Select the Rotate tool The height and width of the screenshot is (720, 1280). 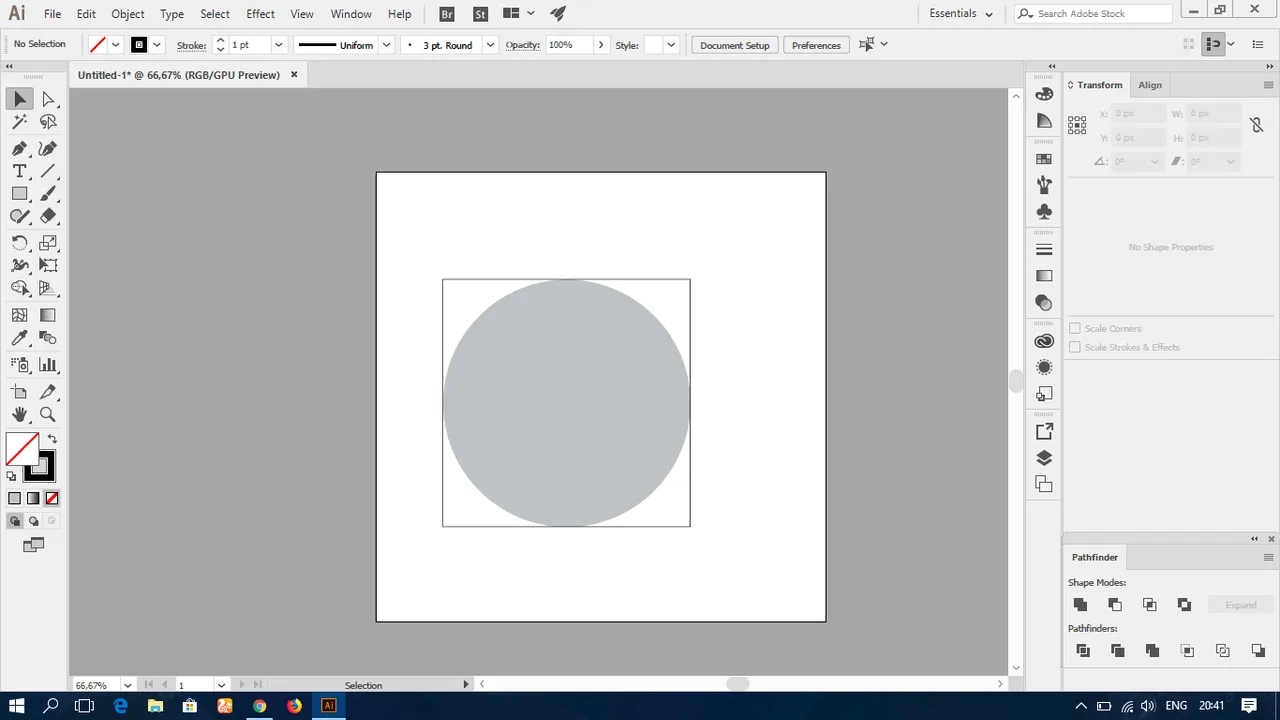tap(20, 243)
